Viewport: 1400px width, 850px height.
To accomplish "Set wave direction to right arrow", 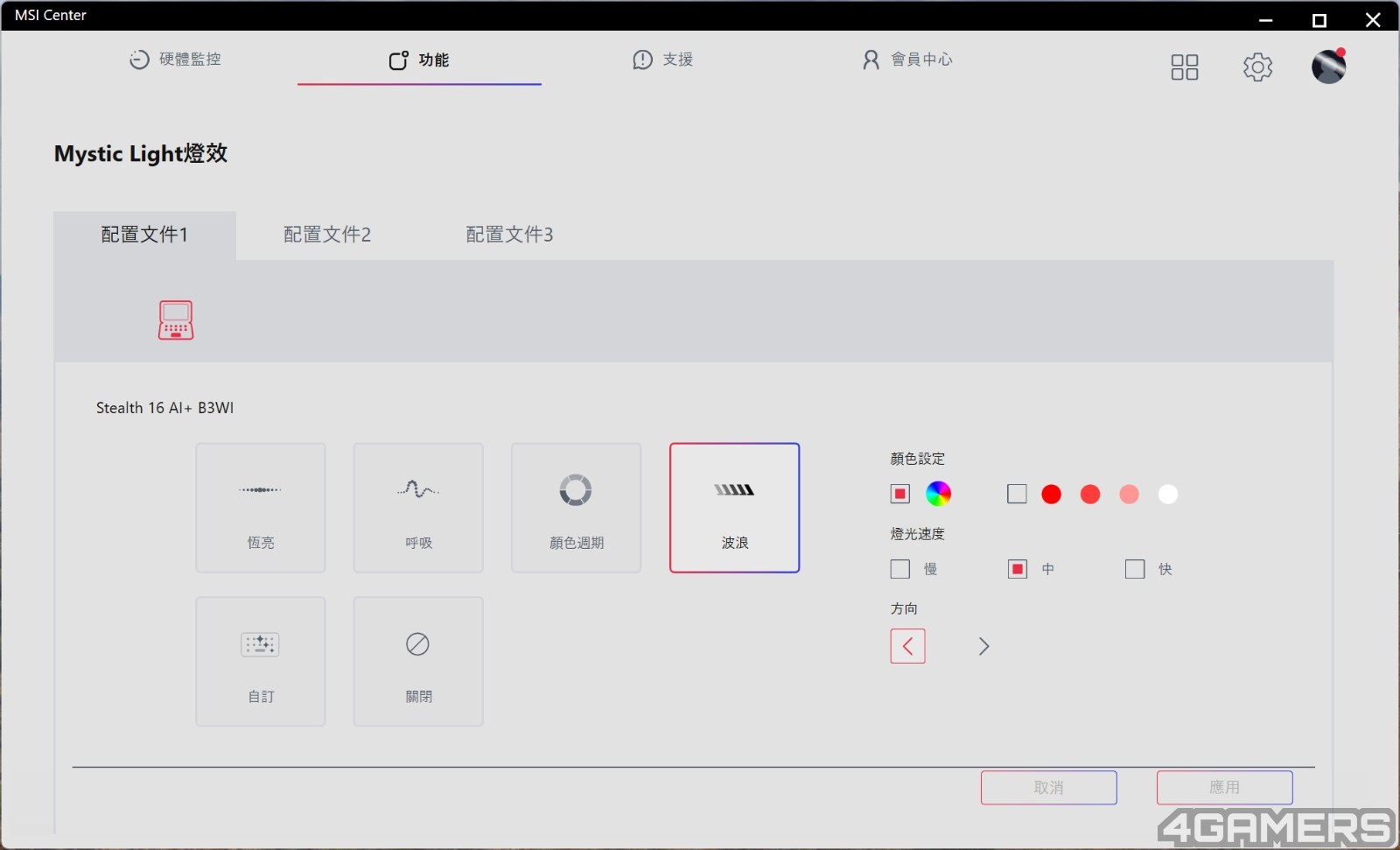I will tap(984, 646).
